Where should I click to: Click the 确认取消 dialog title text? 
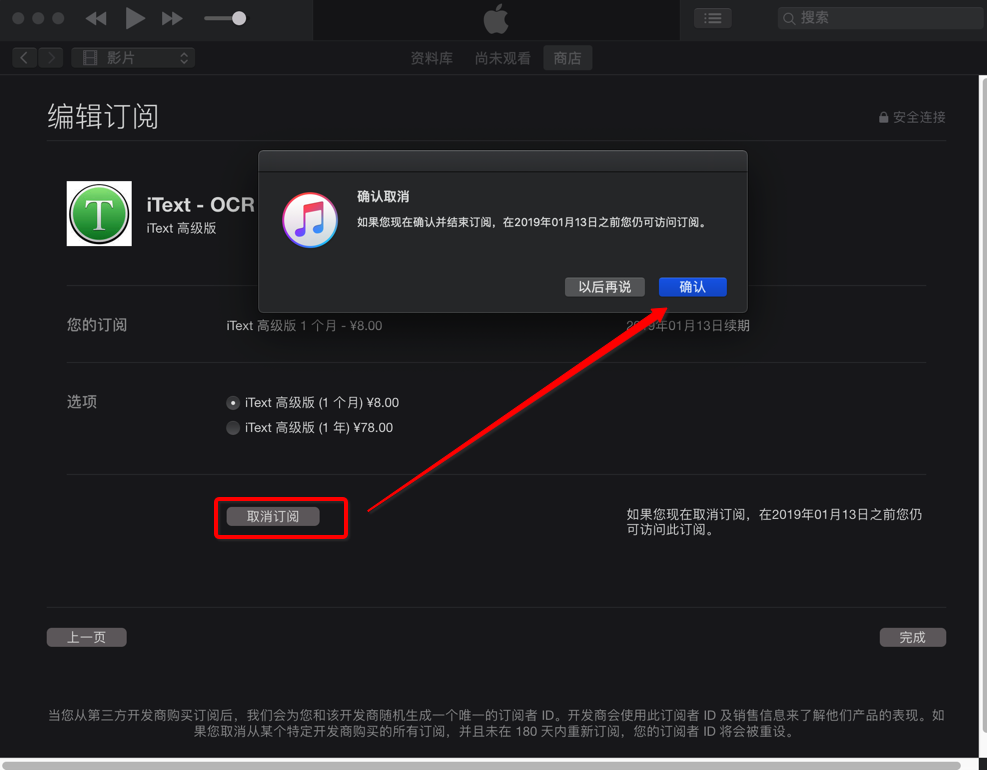(383, 196)
